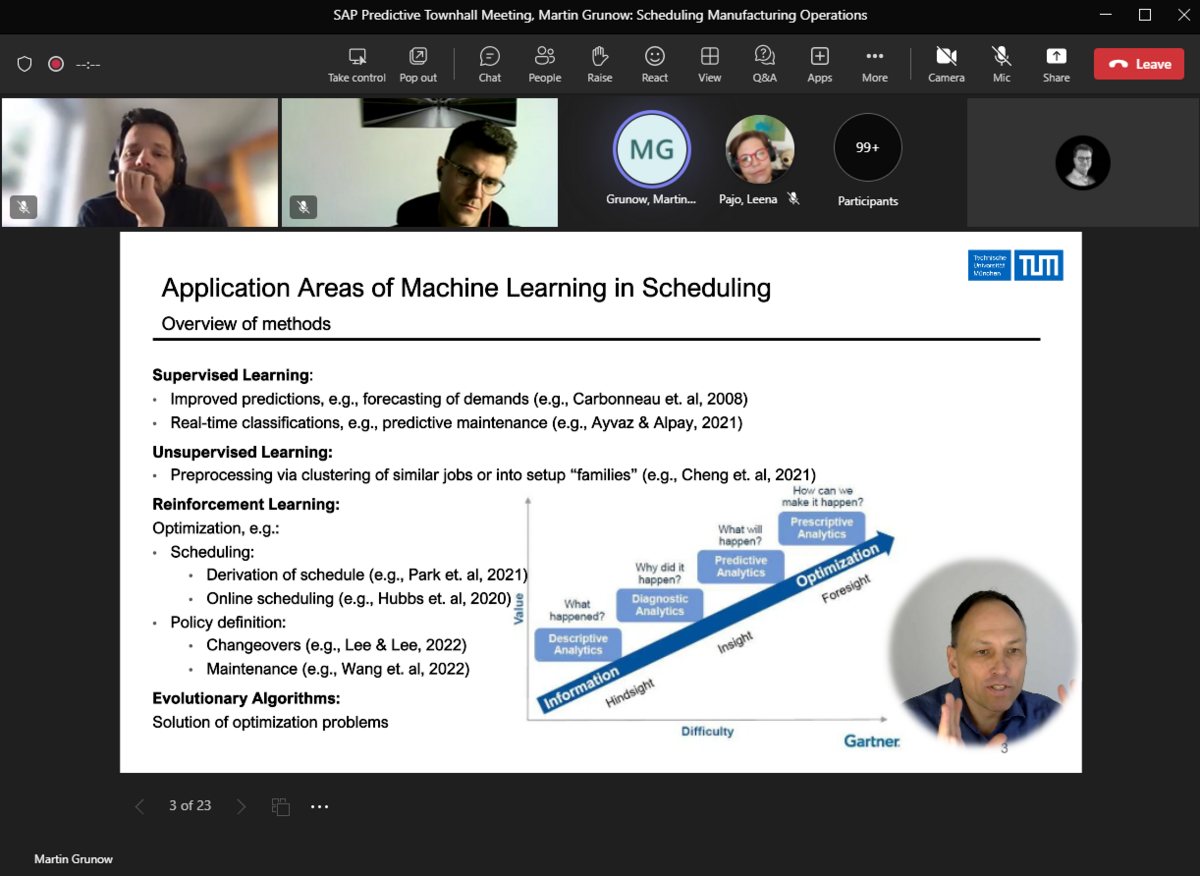Open the Apps menu
Image resolution: width=1200 pixels, height=876 pixels.
coord(819,64)
